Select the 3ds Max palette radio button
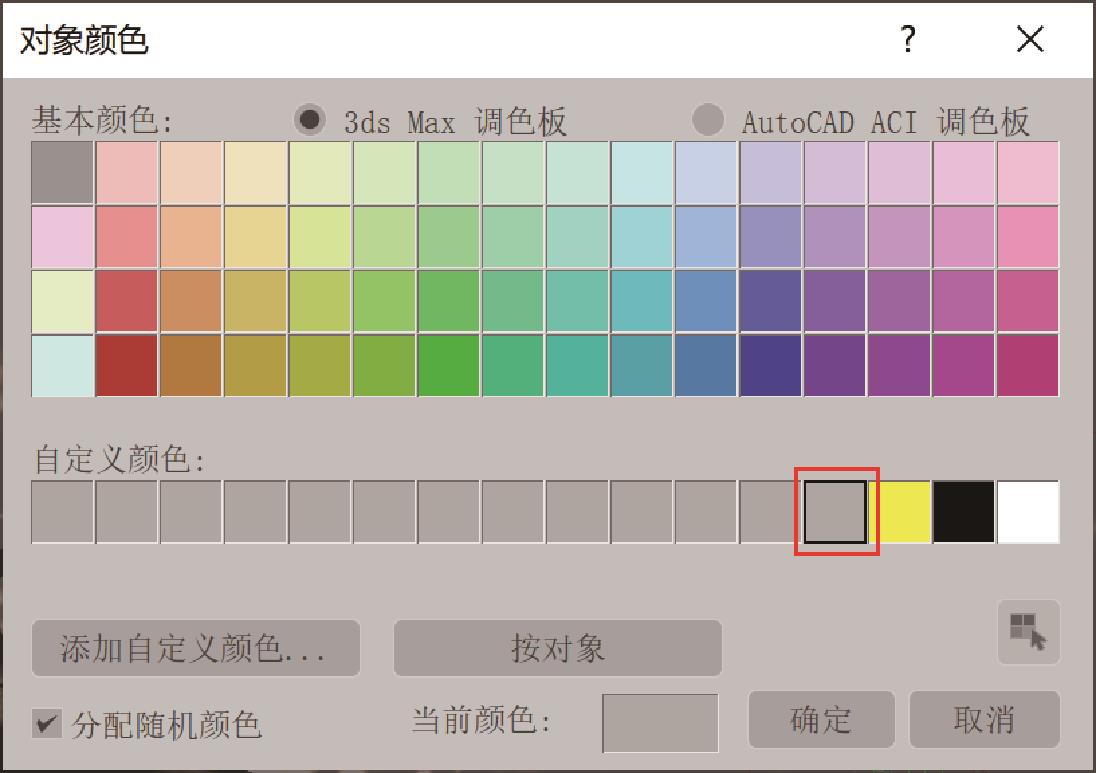1096x773 pixels. click(311, 120)
